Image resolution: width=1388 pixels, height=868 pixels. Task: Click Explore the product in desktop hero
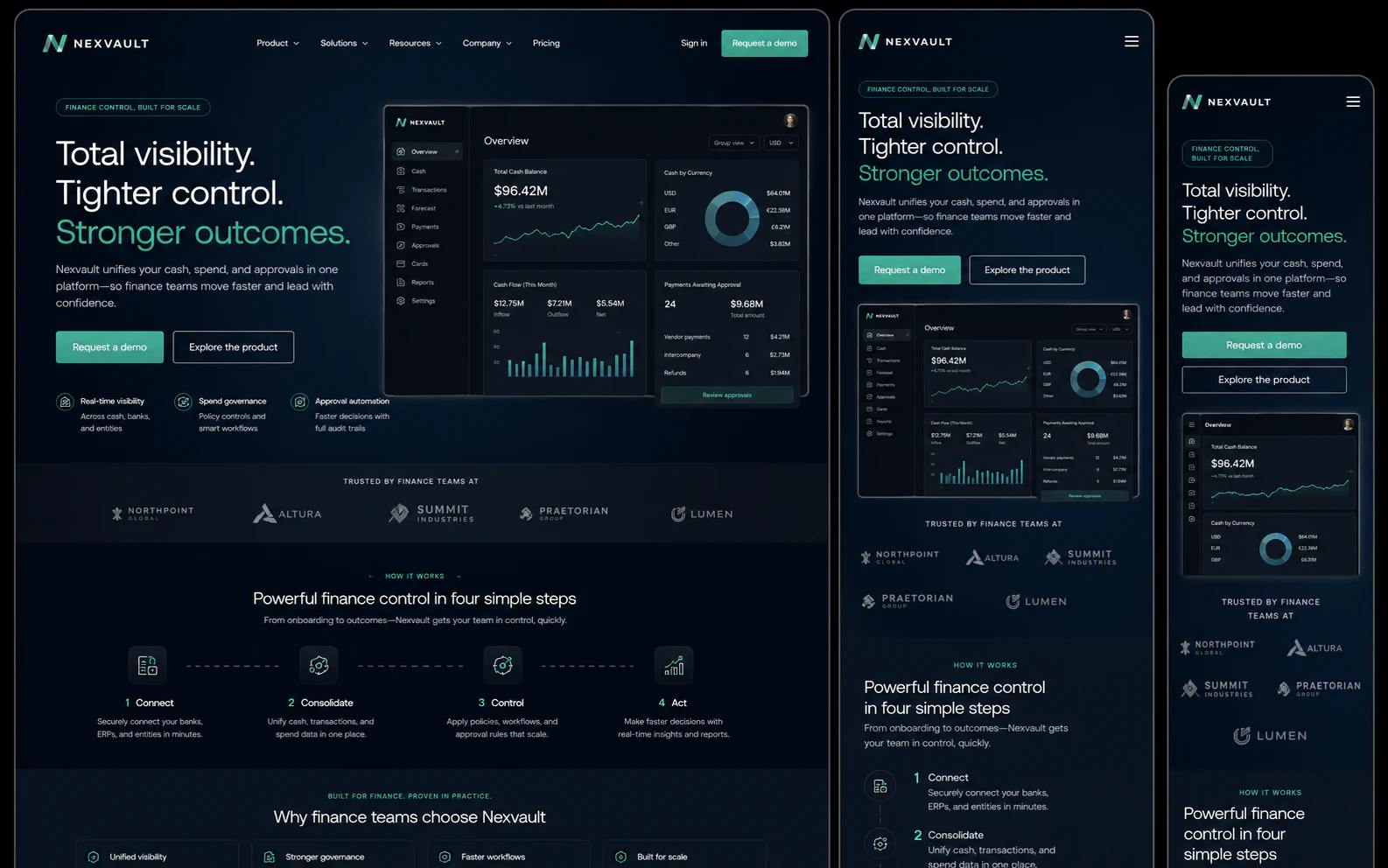pos(233,347)
